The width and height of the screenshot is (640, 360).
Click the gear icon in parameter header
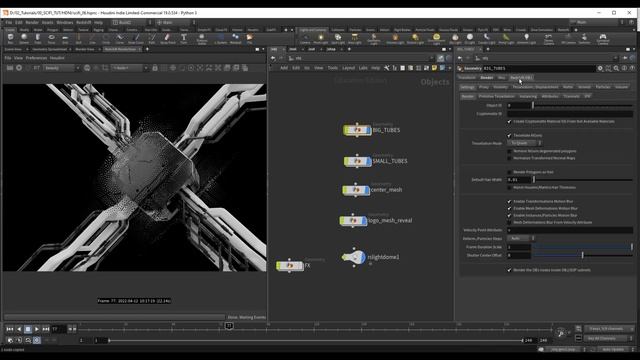point(600,69)
